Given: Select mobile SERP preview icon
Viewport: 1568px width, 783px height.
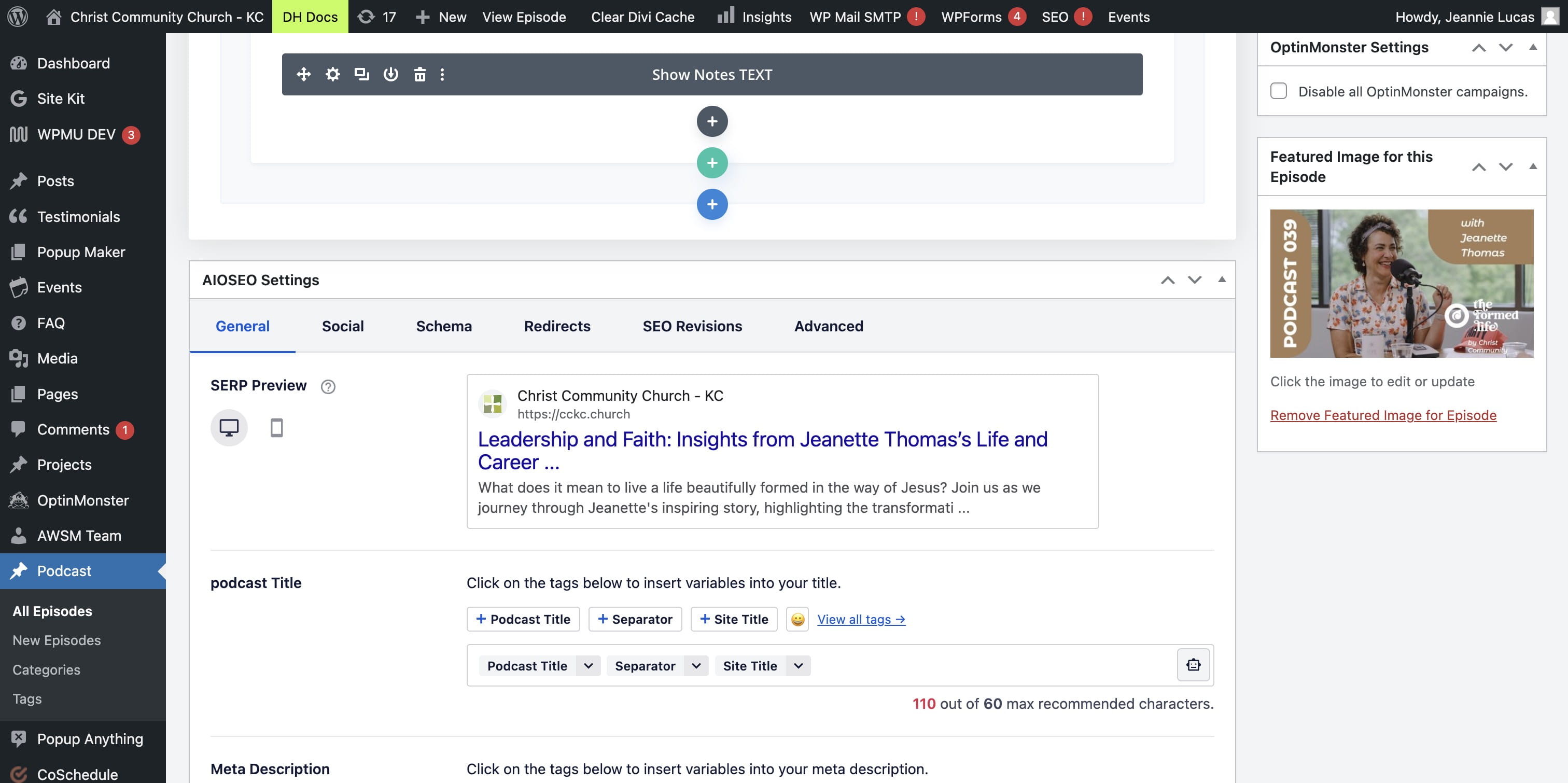Looking at the screenshot, I should [x=276, y=427].
